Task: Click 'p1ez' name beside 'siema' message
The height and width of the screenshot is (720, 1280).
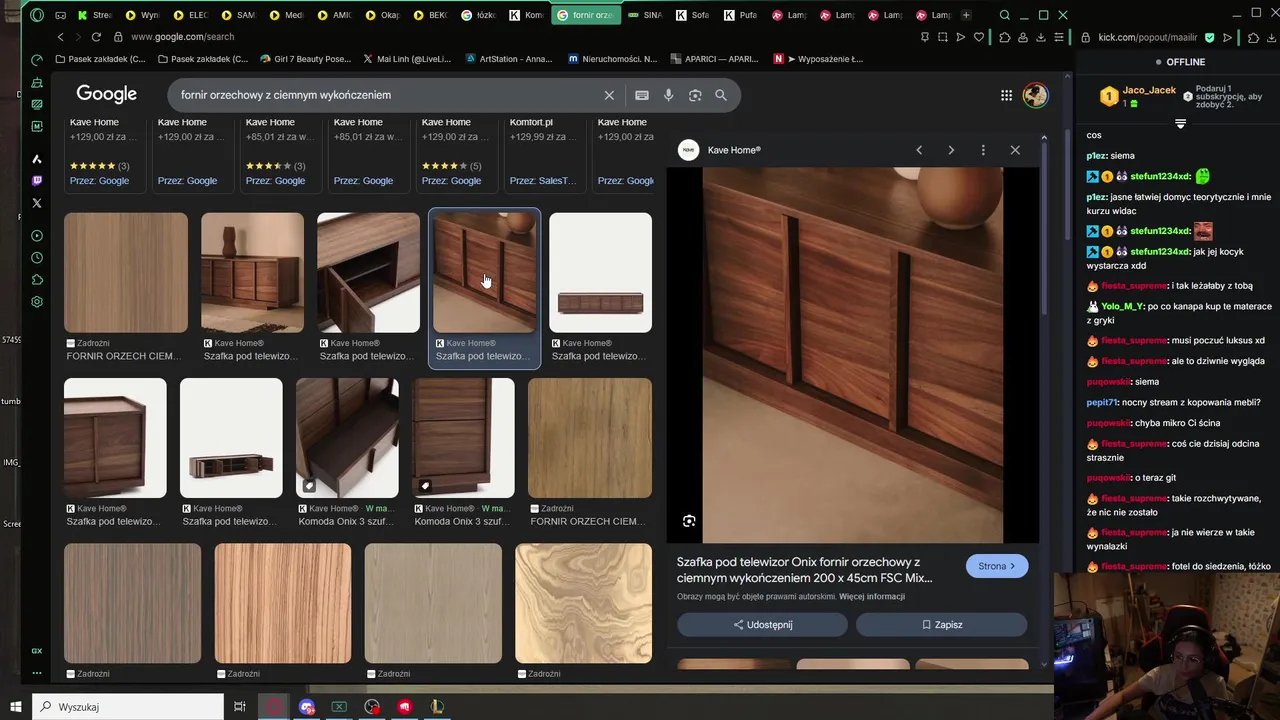Action: point(1096,156)
